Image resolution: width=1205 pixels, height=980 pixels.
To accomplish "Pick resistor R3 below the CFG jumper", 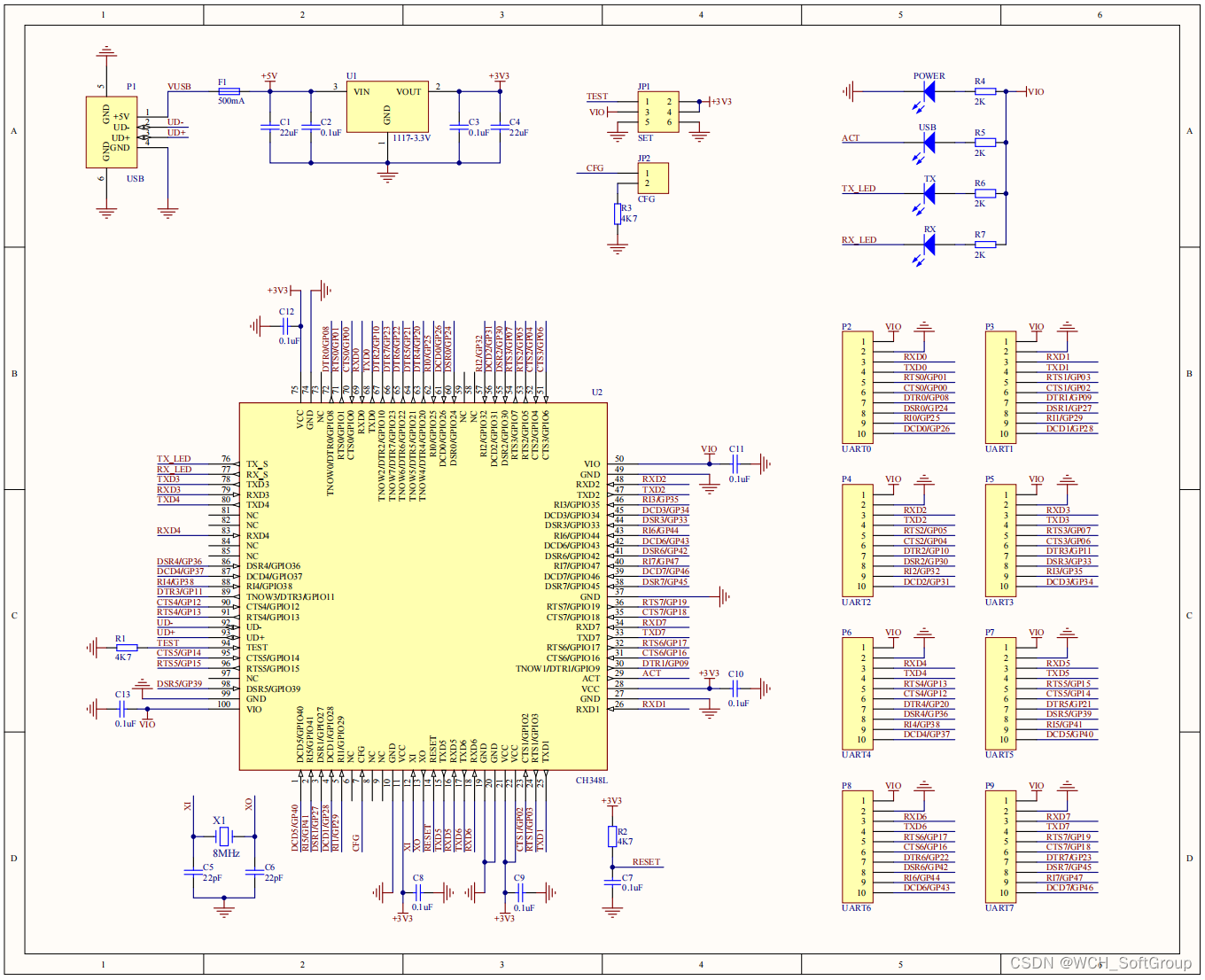I will click(618, 214).
